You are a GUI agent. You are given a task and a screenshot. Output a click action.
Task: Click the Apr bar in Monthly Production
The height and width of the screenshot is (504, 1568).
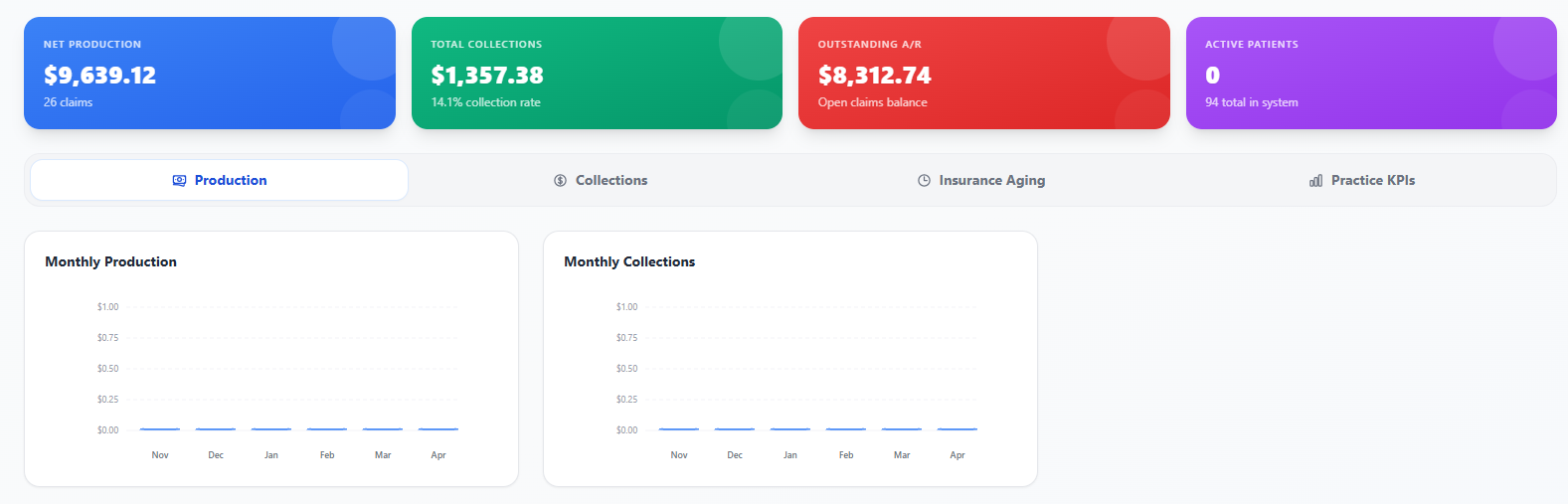(438, 429)
